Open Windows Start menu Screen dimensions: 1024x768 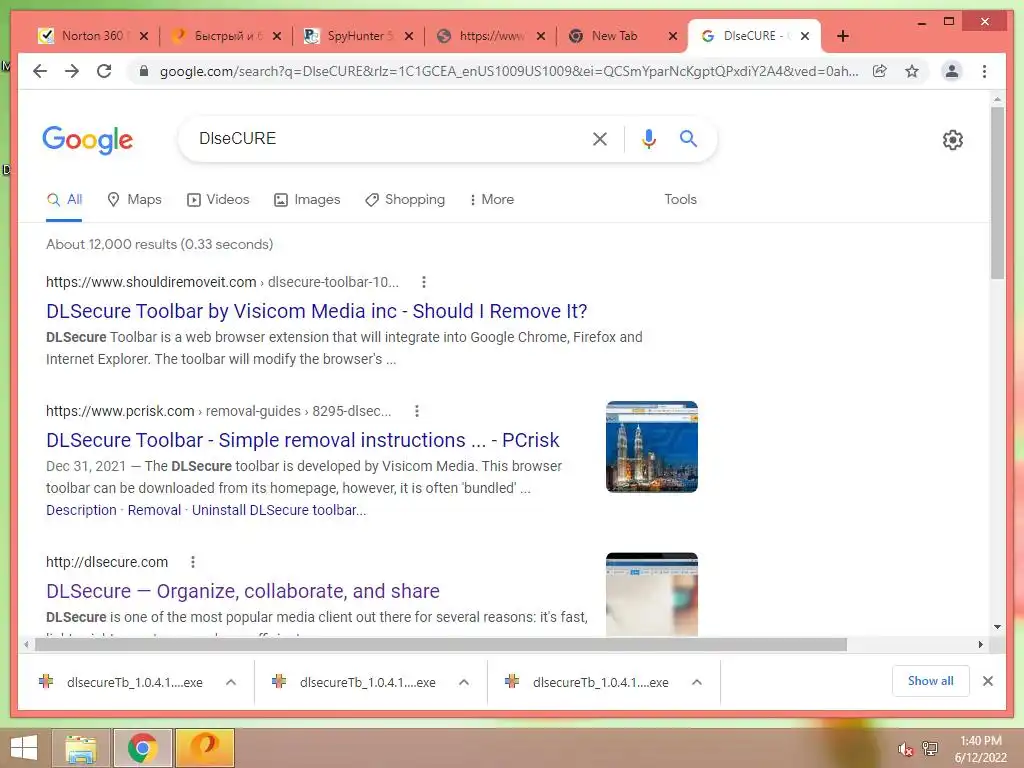tap(24, 748)
